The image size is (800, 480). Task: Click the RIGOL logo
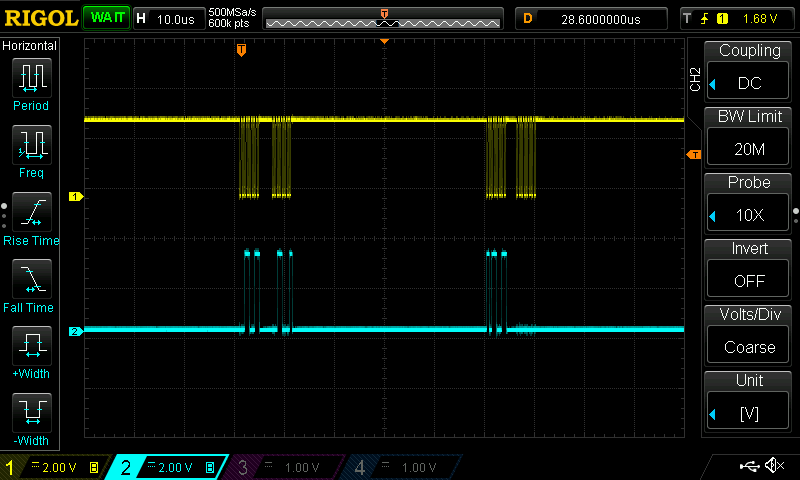(41, 18)
